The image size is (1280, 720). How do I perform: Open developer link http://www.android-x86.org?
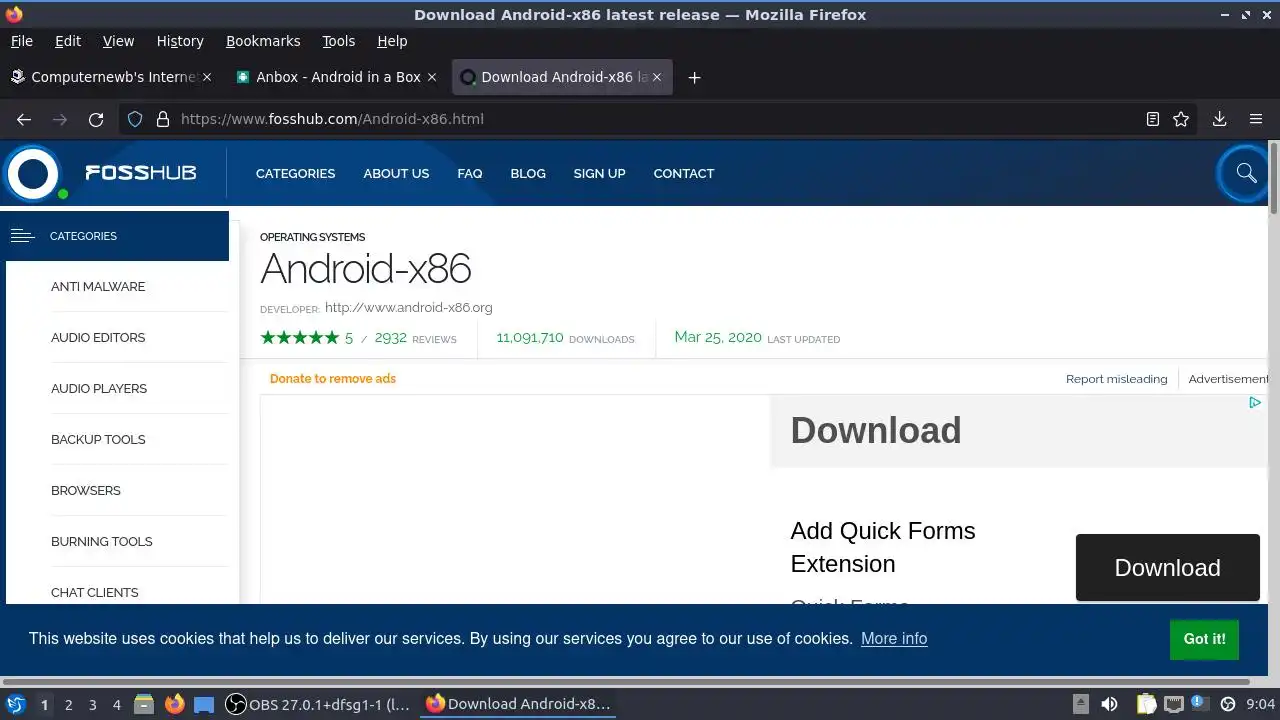coord(408,307)
